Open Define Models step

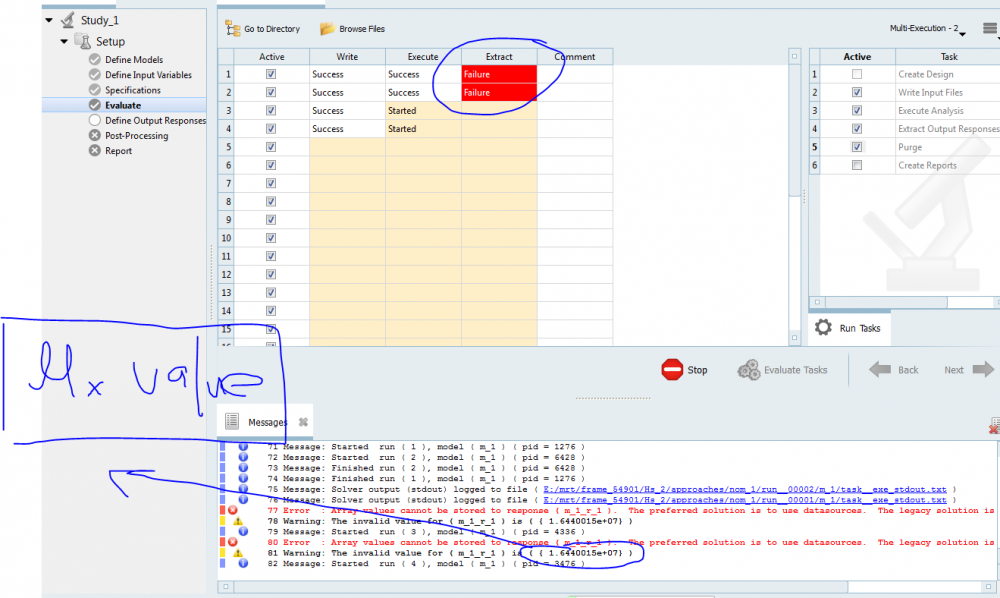coord(134,59)
